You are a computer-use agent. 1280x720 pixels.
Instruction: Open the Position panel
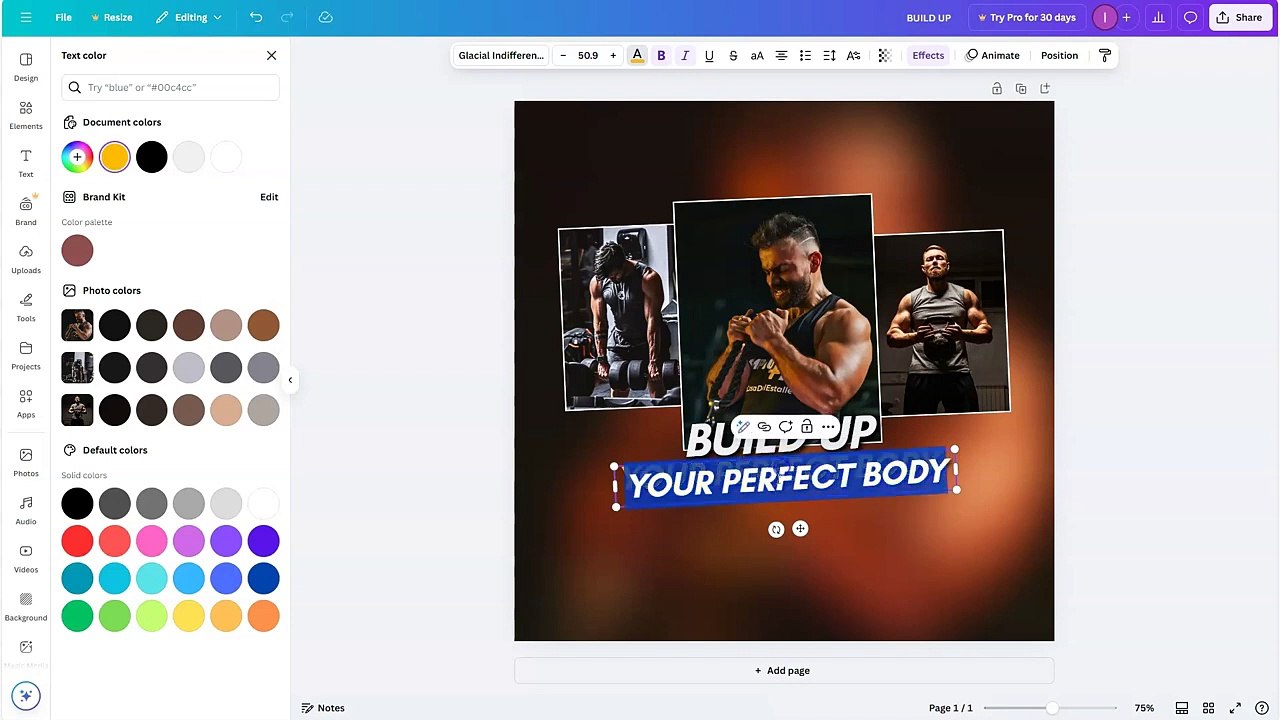(x=1059, y=55)
